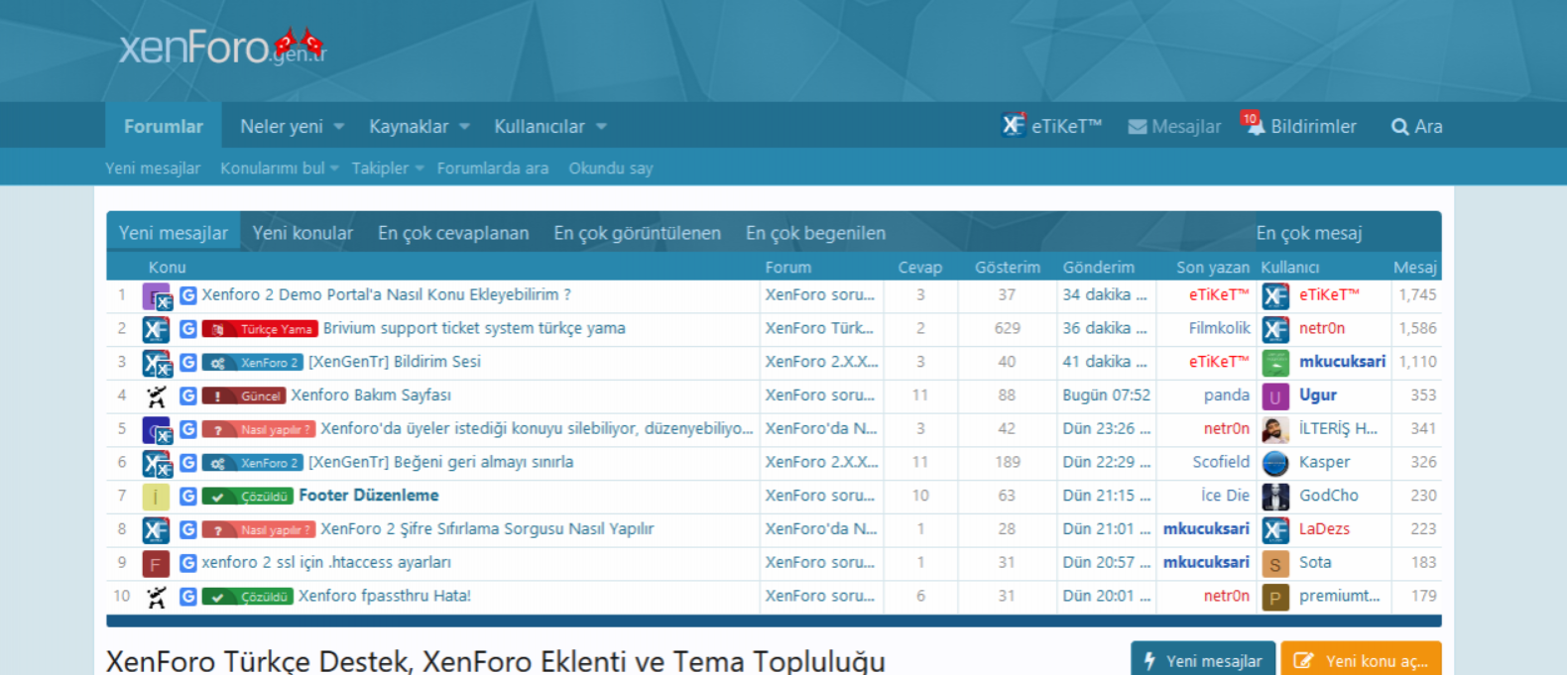1568x675 pixels.
Task: Click forum 'XenForo Türk...' in Brivium row
Action: pyautogui.click(x=819, y=328)
